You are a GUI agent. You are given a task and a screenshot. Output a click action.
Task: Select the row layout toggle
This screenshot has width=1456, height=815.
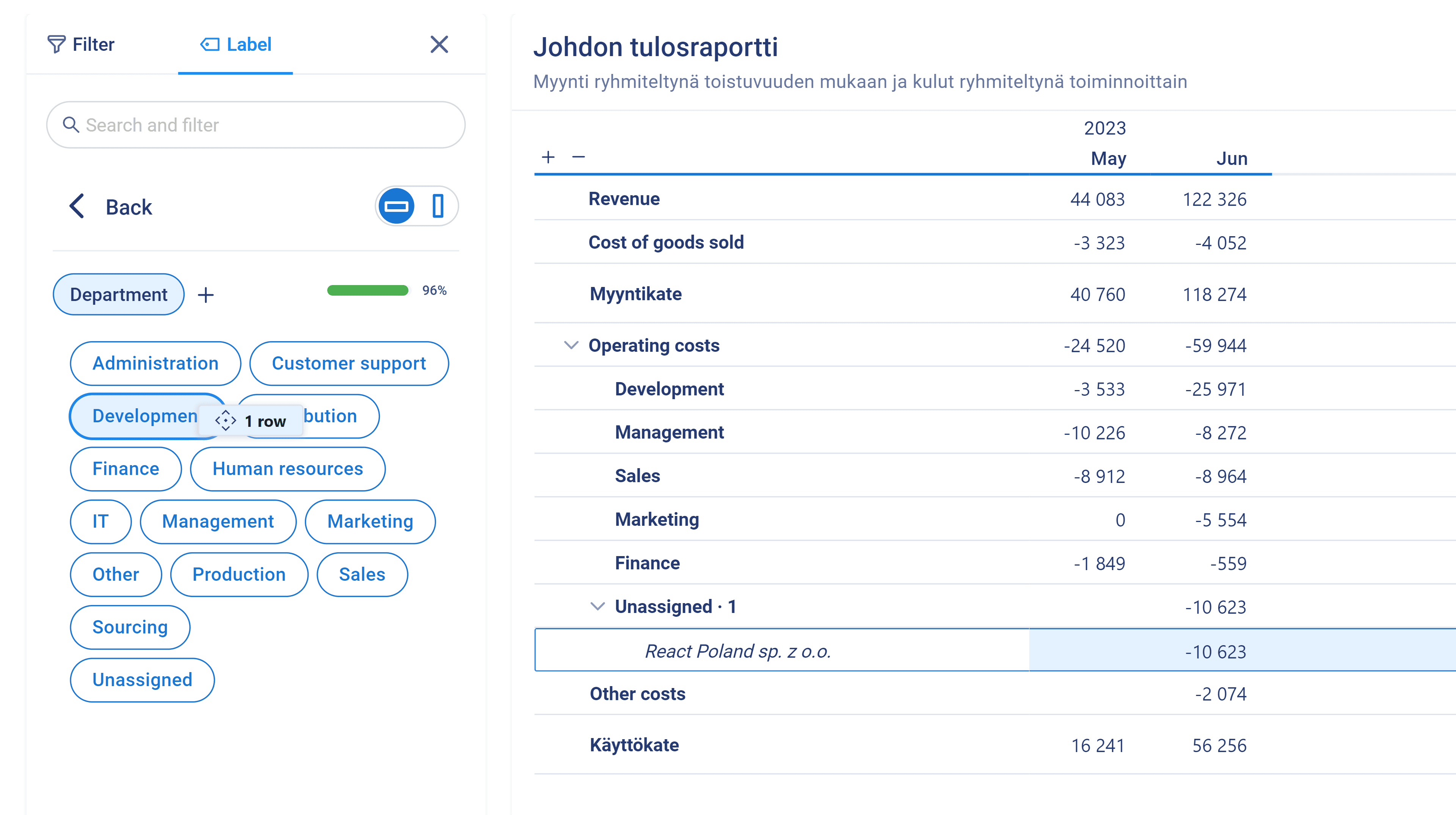[396, 206]
